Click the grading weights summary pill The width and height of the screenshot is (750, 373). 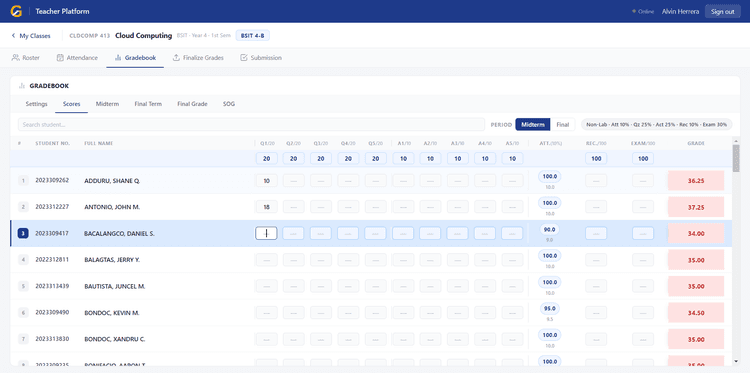[x=656, y=124]
